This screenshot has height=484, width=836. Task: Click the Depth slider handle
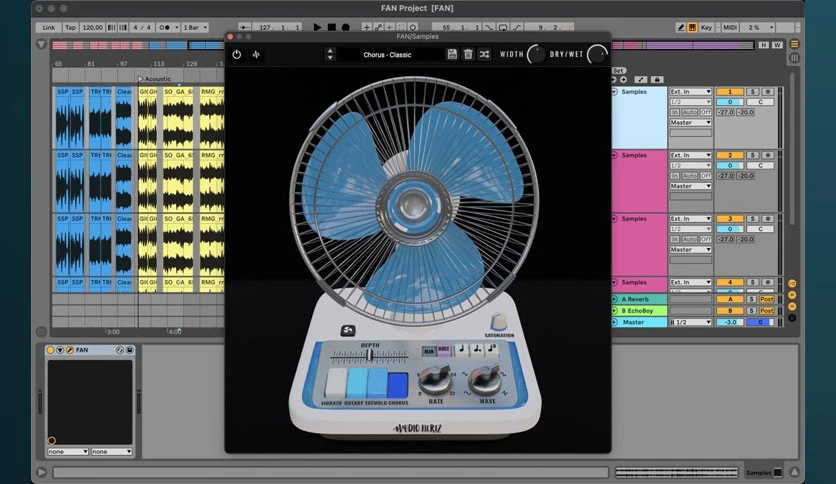(x=369, y=354)
